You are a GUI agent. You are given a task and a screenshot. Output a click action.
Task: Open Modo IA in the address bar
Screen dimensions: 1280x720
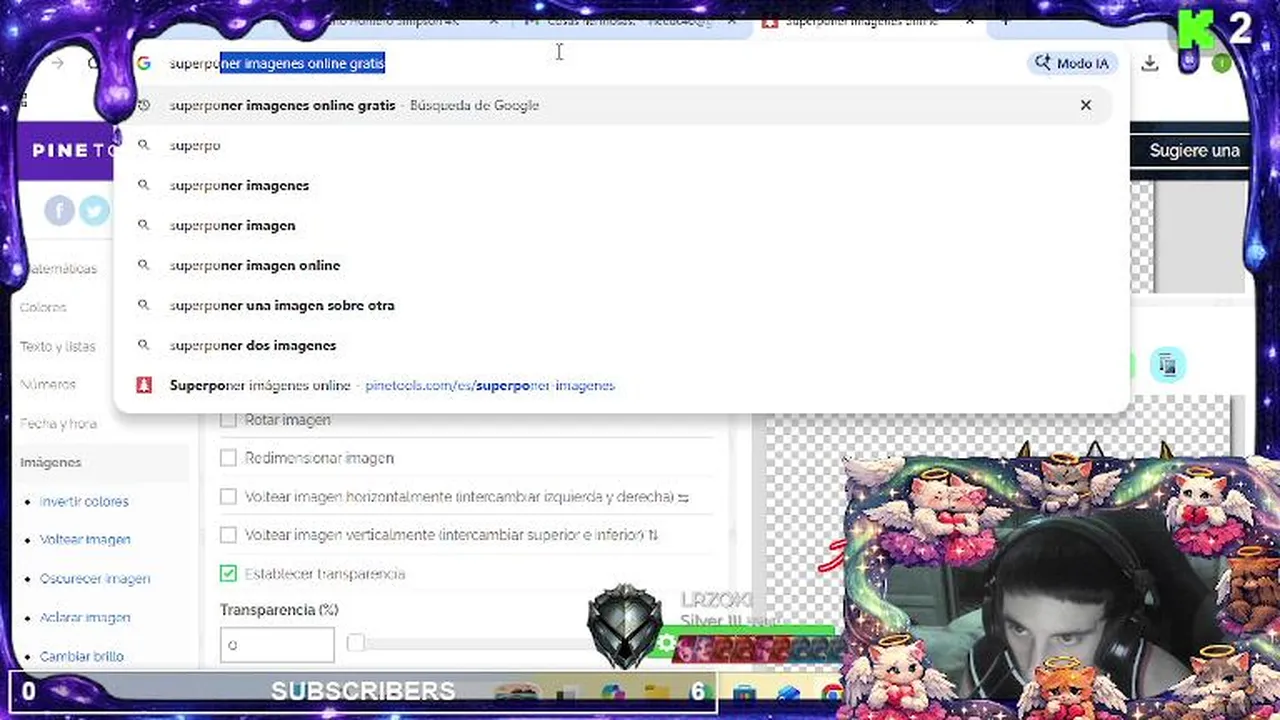pyautogui.click(x=1072, y=63)
